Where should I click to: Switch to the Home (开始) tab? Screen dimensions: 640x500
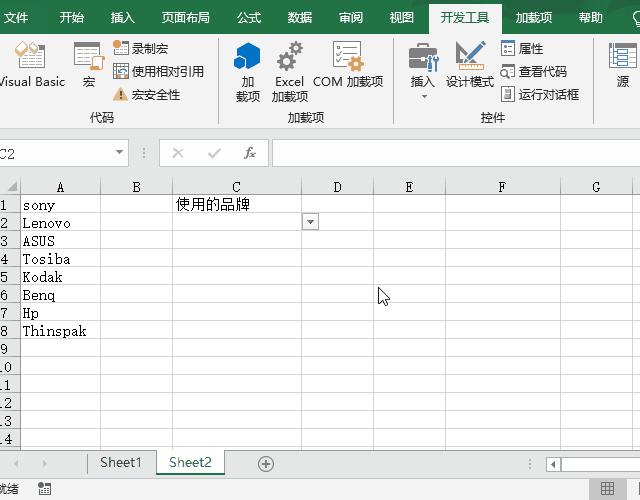coord(71,18)
